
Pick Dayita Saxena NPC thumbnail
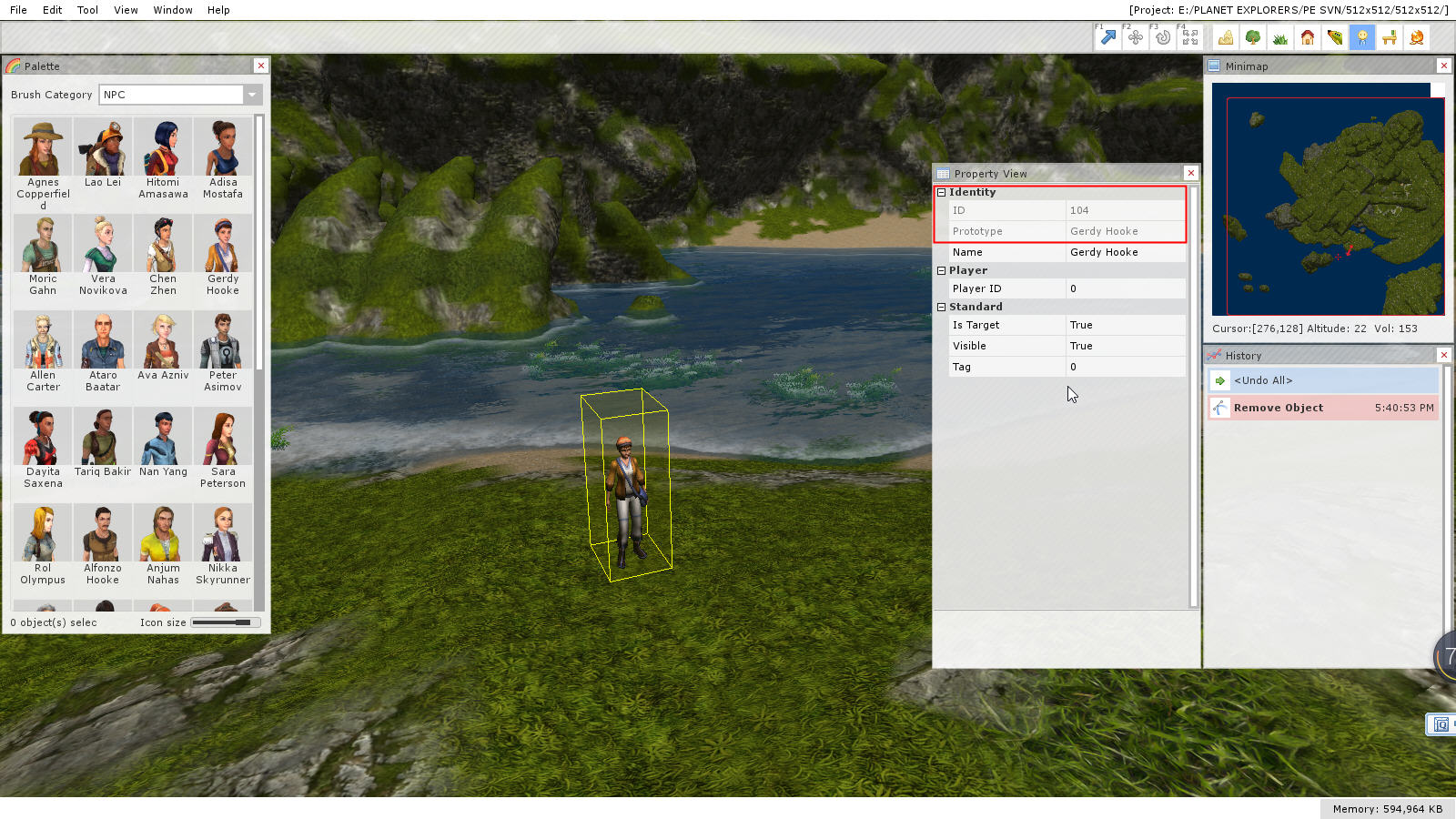[x=43, y=438]
